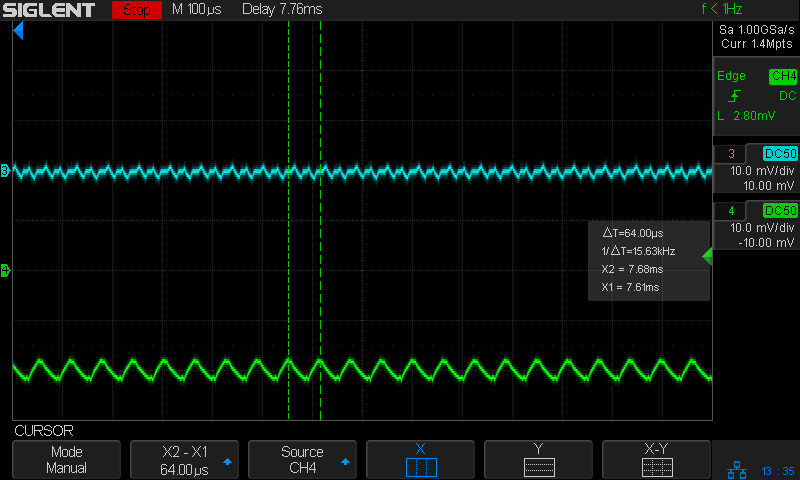Click the green trigger level arrow
Viewport: 800px width, 480px height.
tap(707, 257)
